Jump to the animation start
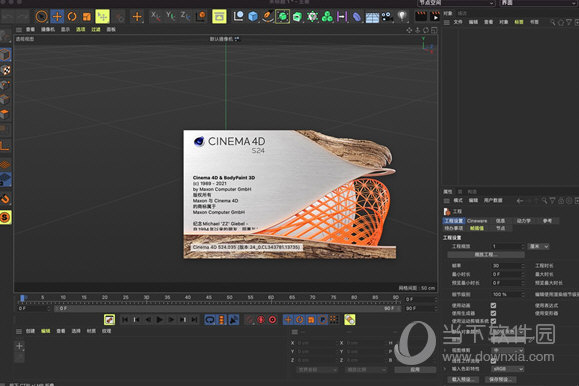The width and height of the screenshot is (579, 386). tap(125, 320)
